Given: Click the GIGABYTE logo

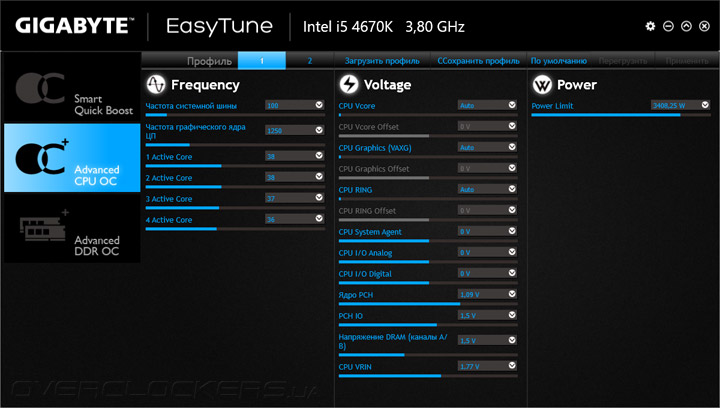Looking at the screenshot, I should pos(74,26).
